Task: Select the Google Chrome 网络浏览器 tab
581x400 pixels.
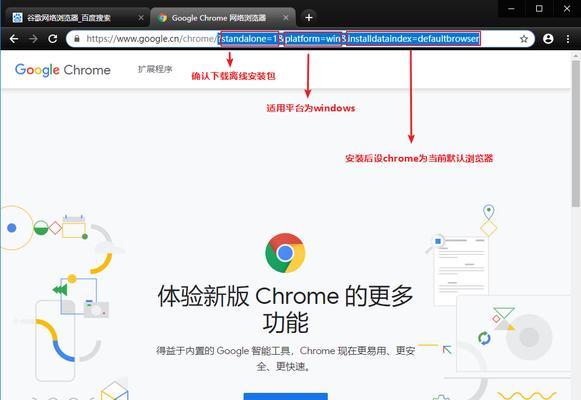Action: click(x=223, y=17)
